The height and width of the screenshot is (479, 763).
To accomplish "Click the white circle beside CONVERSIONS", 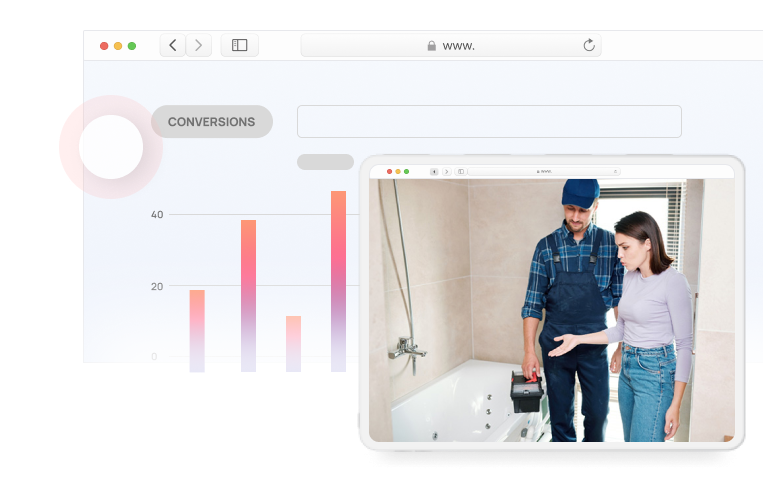I will point(110,147).
